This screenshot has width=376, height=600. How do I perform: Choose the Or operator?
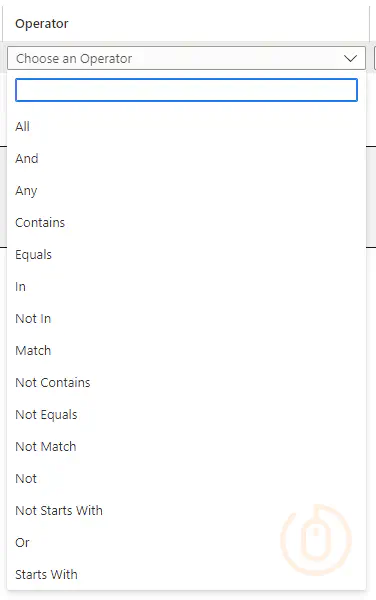click(x=186, y=543)
